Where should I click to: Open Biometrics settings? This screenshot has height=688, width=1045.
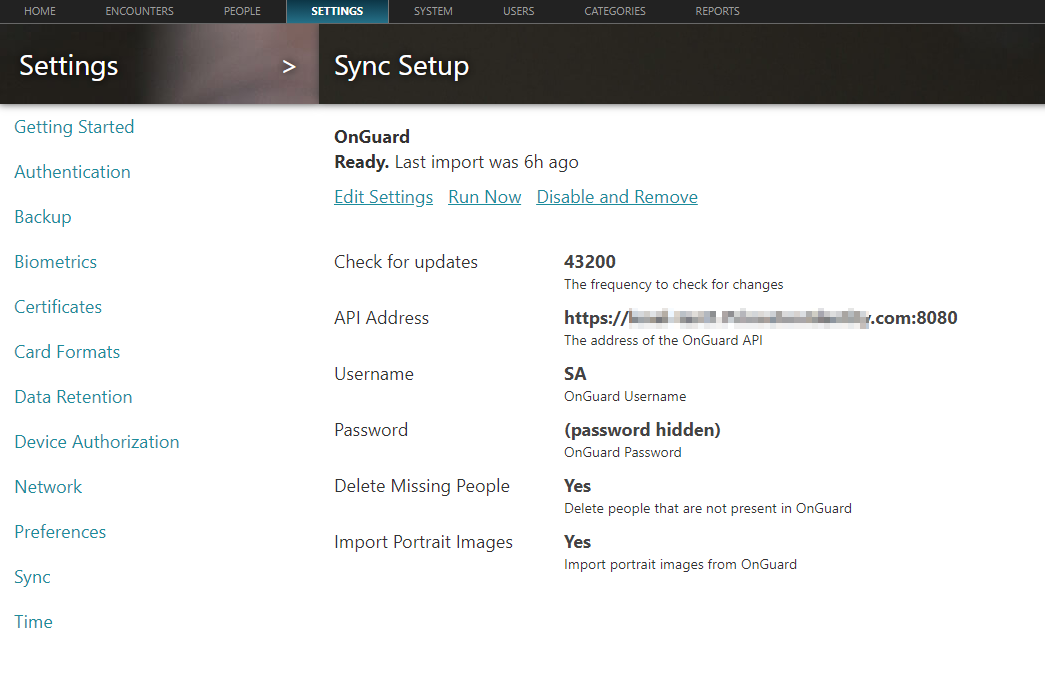click(55, 262)
